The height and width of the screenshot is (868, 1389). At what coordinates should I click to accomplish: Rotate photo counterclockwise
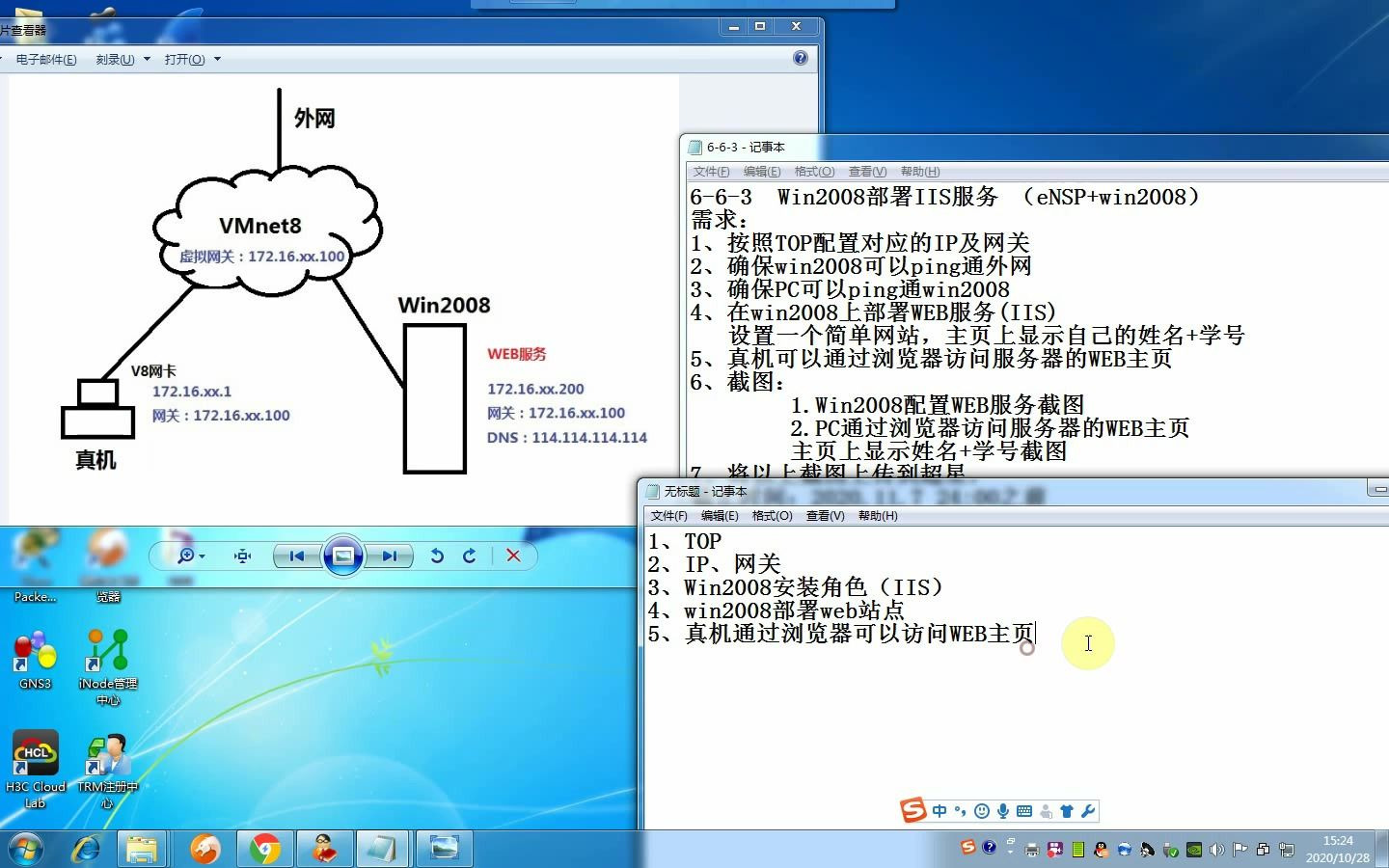tap(437, 556)
